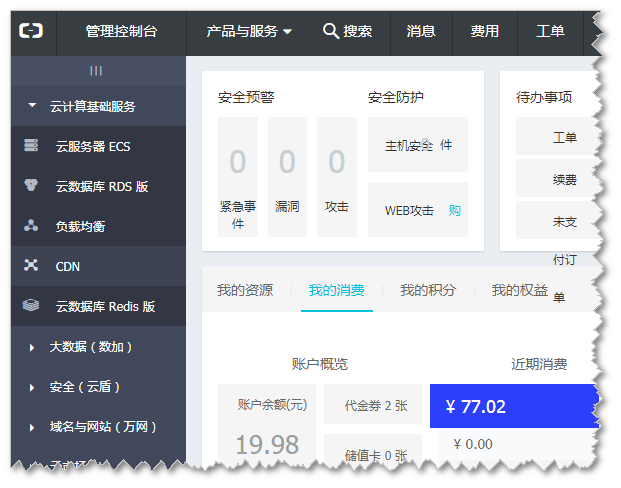Click the Redis database (云数据库 Redis 版) icon
Viewport: 621px width, 488px height.
pyautogui.click(x=31, y=306)
